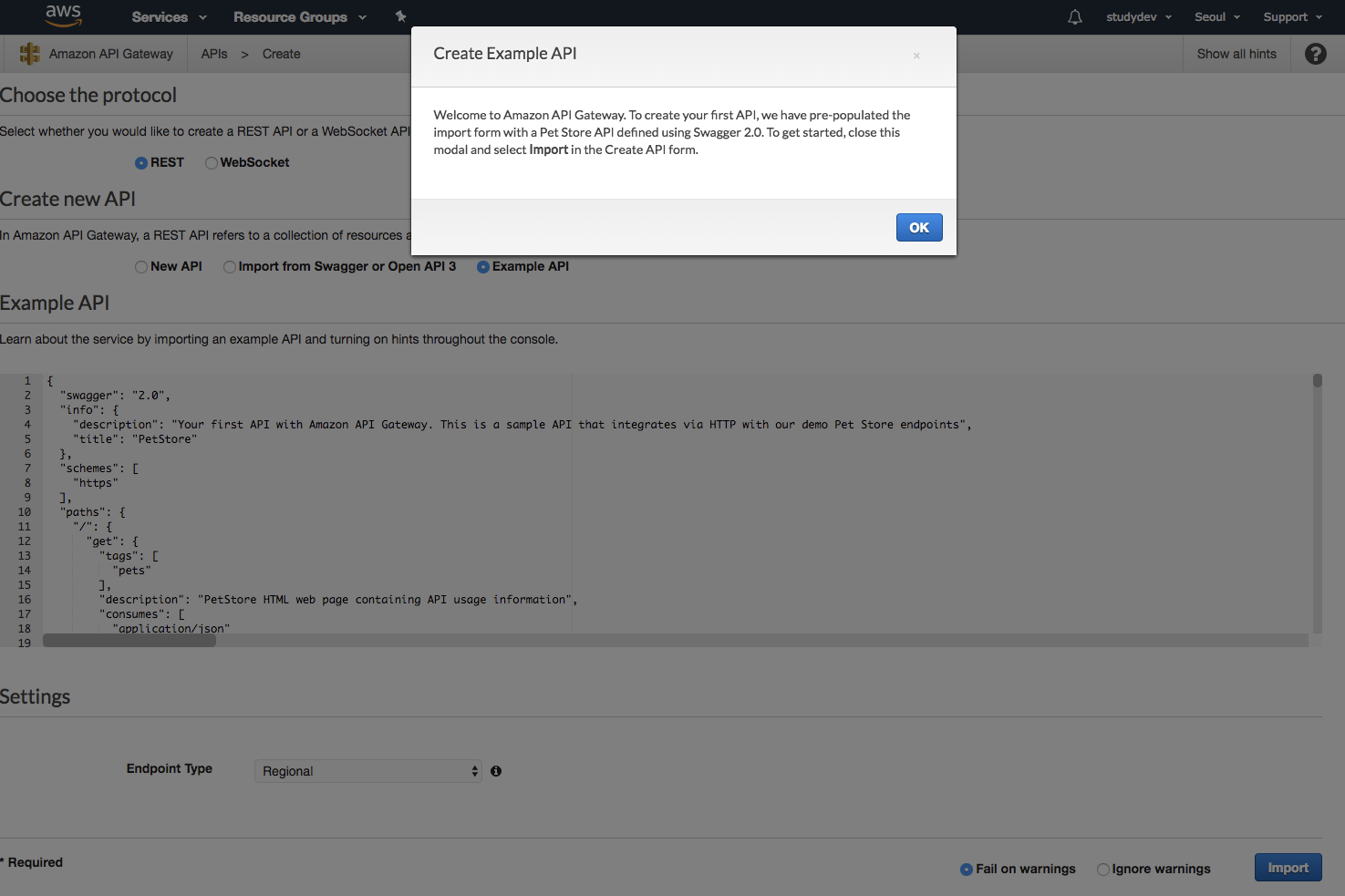Click the "title": "PetStore" line in editor
Image resolution: width=1345 pixels, height=896 pixels.
click(135, 439)
